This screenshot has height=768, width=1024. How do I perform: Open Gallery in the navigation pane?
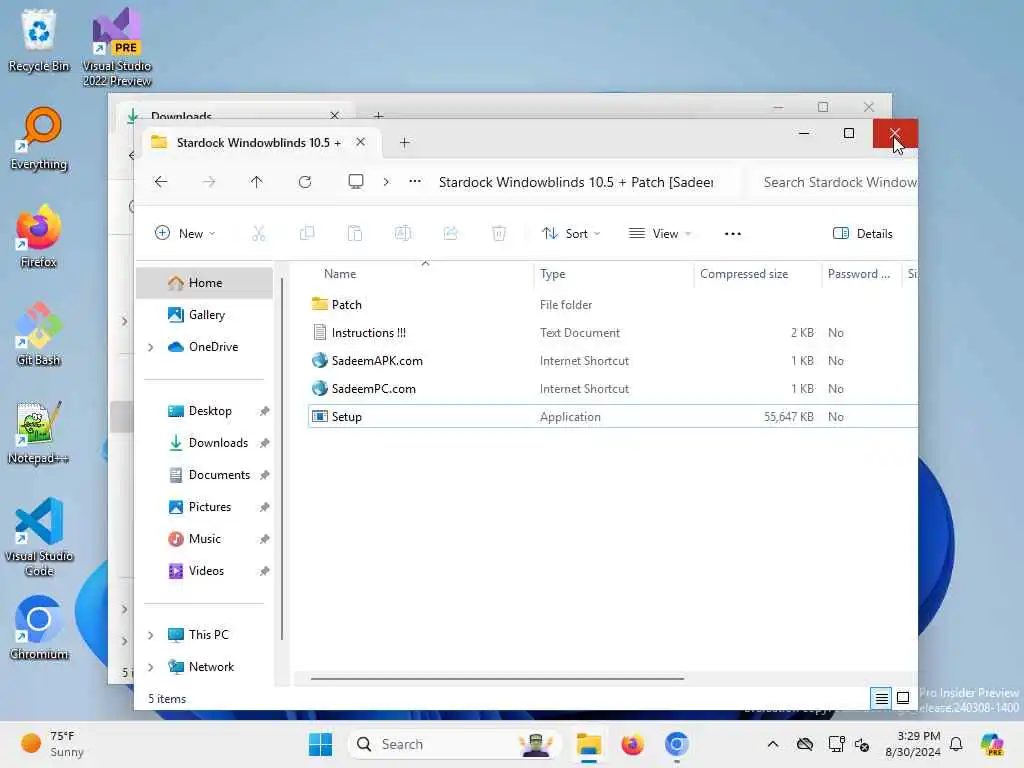click(204, 315)
